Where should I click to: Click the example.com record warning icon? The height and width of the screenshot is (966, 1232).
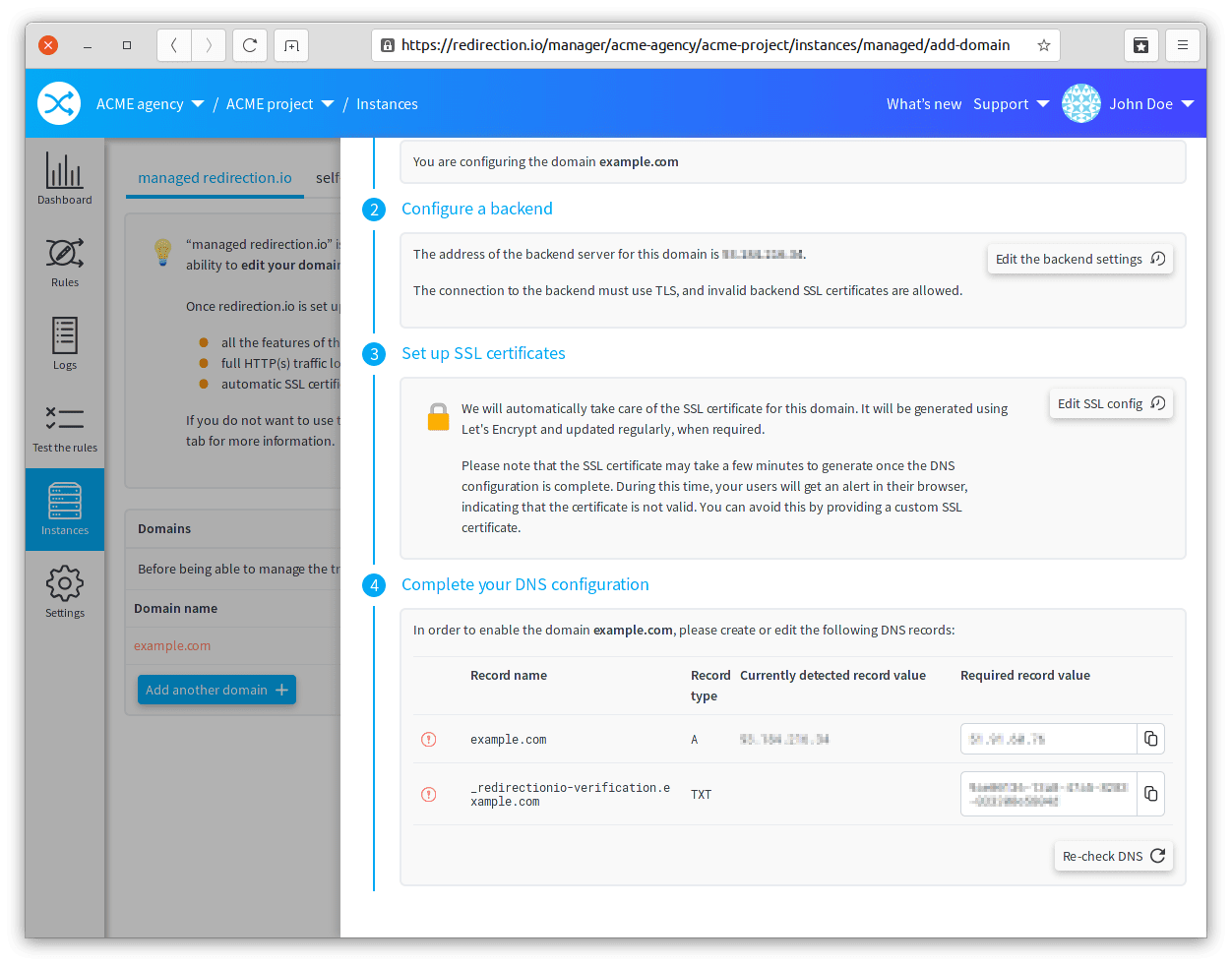[429, 739]
